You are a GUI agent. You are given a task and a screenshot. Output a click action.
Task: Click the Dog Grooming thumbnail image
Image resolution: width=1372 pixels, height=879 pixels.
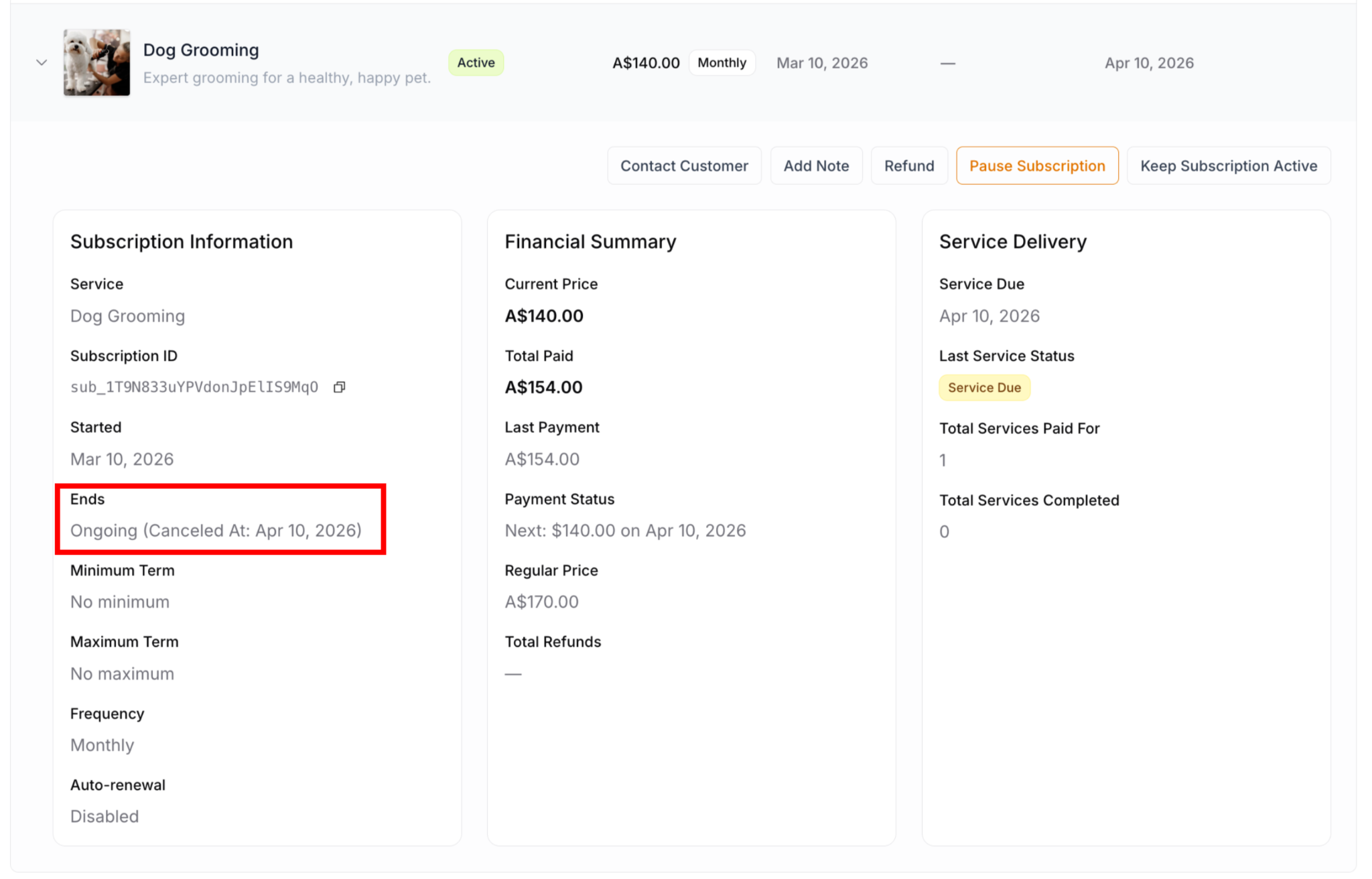pyautogui.click(x=96, y=63)
